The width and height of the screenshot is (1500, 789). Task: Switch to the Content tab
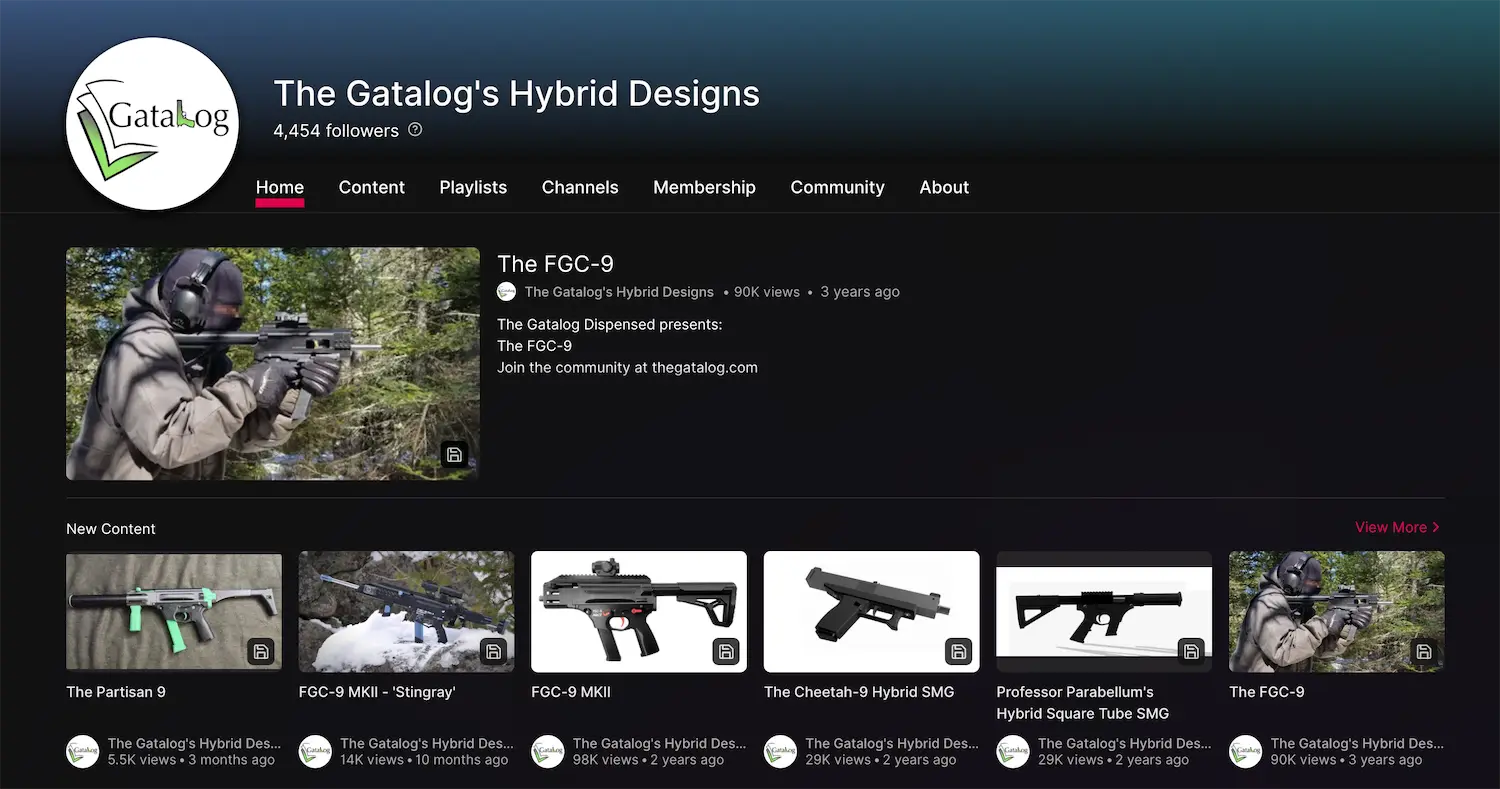pos(371,187)
